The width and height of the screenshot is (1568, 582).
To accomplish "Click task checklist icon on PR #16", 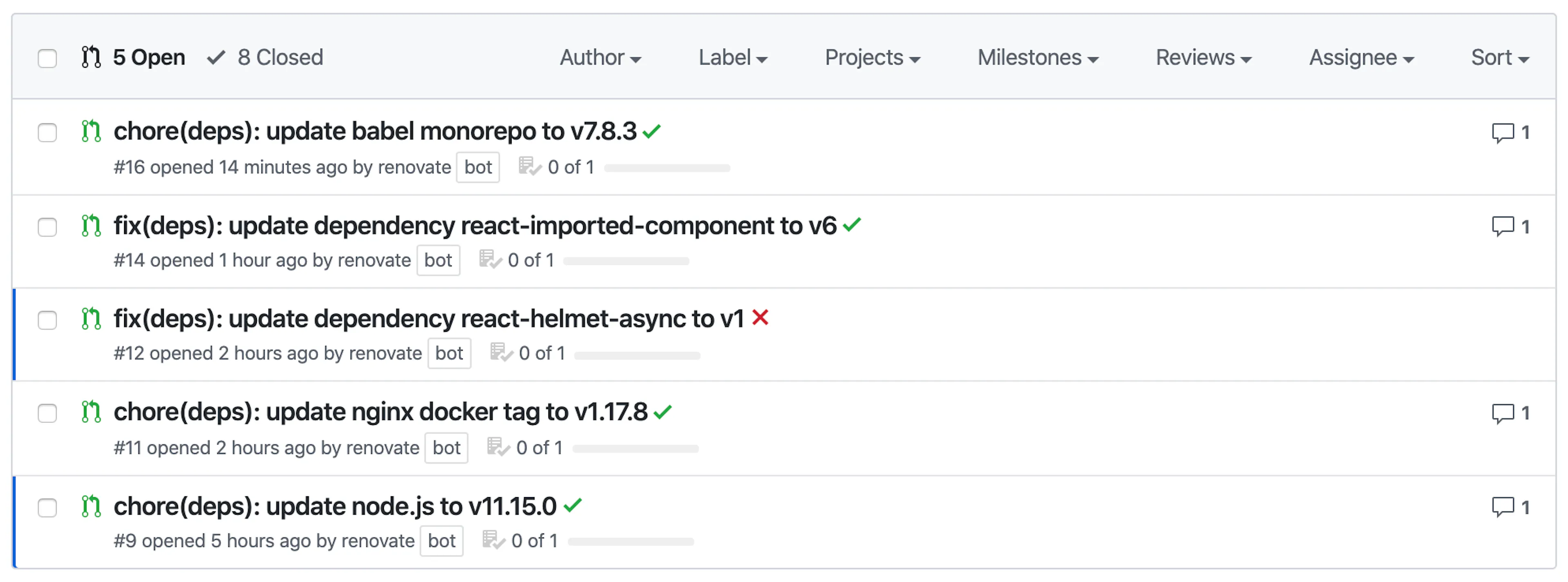I will 530,167.
